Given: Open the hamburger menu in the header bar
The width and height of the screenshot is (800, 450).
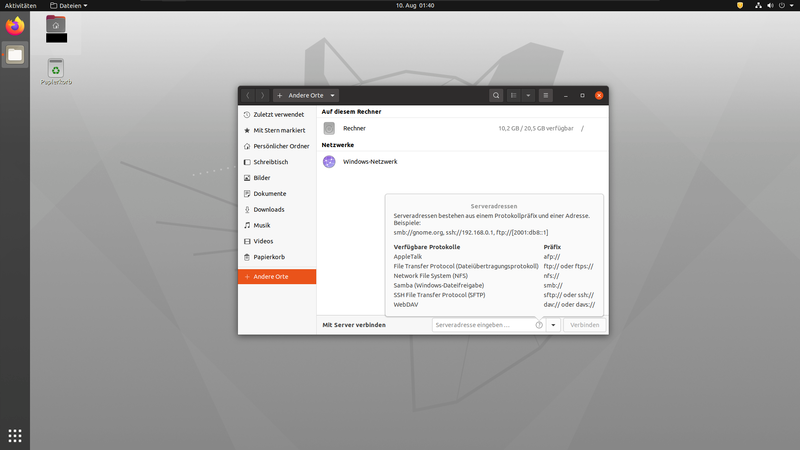Looking at the screenshot, I should click(x=546, y=95).
